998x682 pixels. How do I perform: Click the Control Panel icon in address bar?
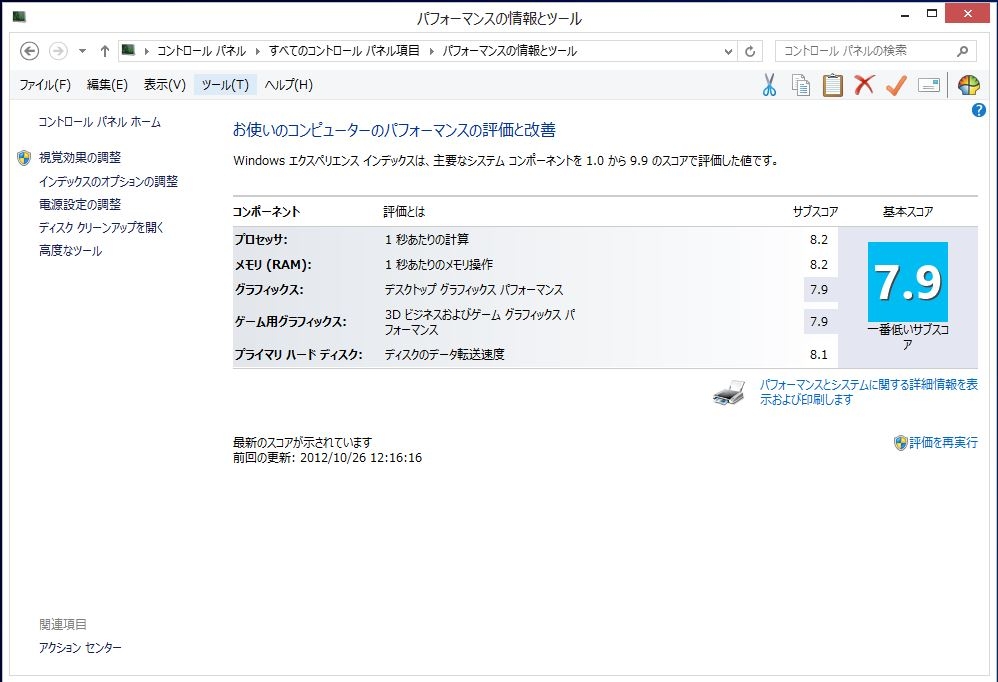coord(129,50)
